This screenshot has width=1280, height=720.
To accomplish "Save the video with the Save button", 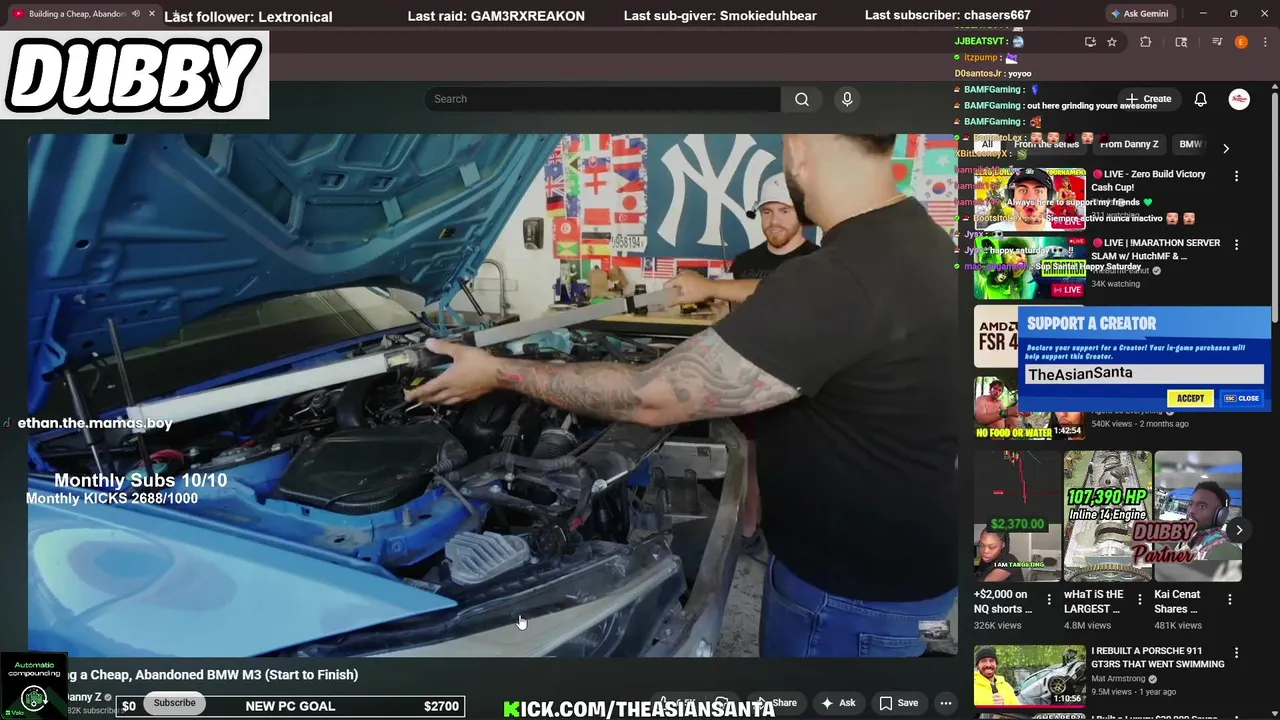I will pos(898,703).
